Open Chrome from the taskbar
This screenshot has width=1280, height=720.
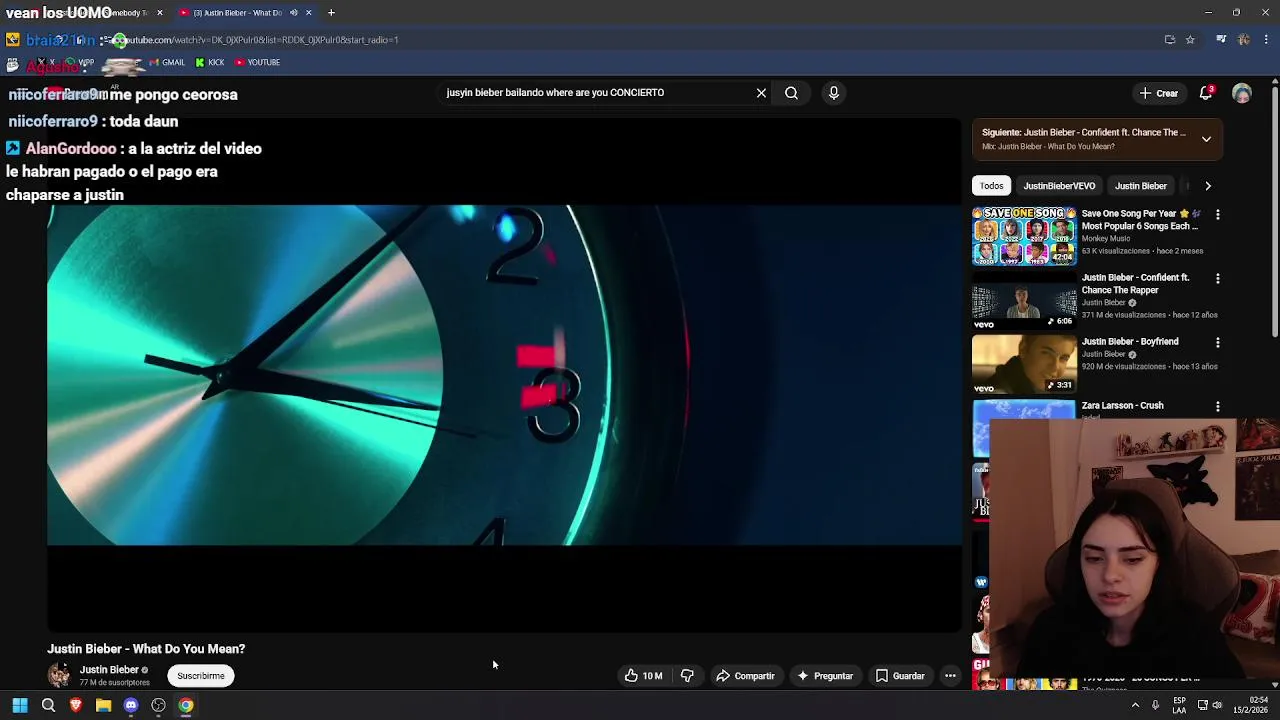(186, 705)
